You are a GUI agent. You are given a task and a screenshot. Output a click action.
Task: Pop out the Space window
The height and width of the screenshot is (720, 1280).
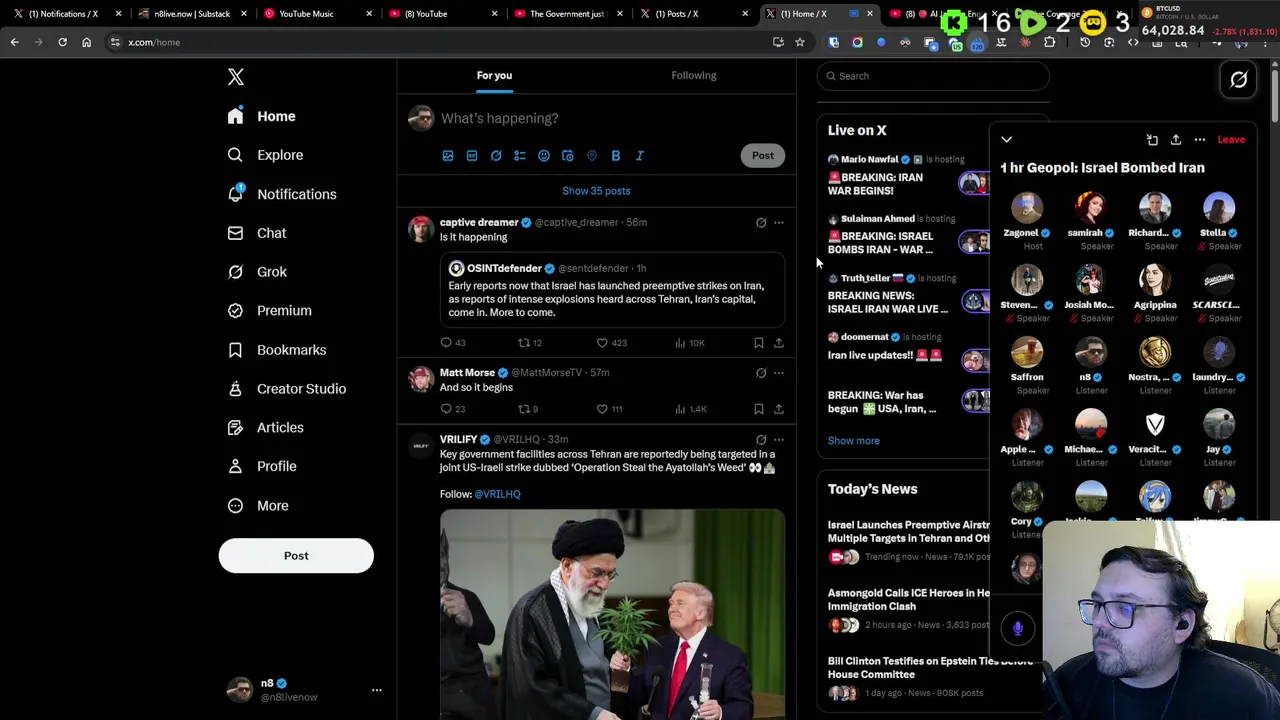pos(1152,140)
